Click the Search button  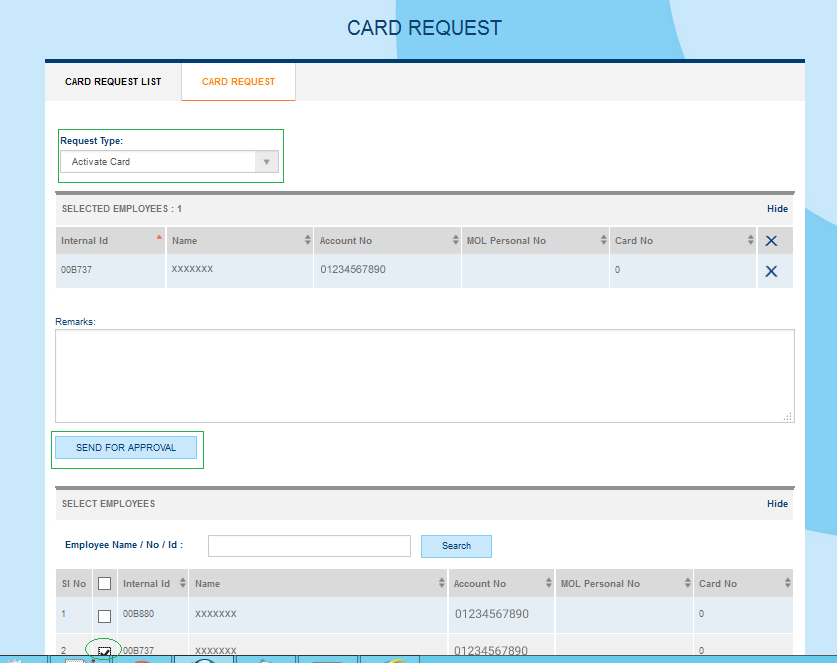456,546
